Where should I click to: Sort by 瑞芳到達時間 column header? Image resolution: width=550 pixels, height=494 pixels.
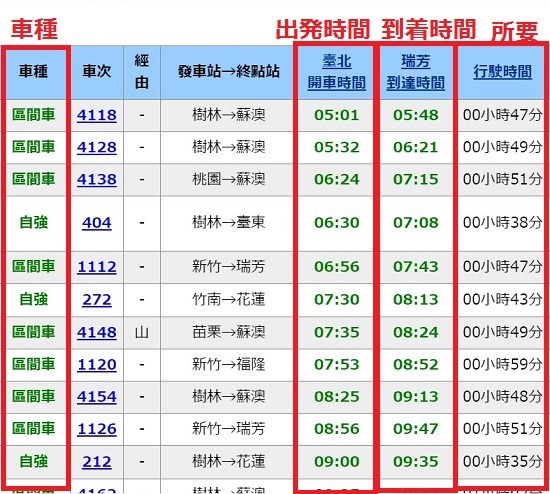[416, 72]
